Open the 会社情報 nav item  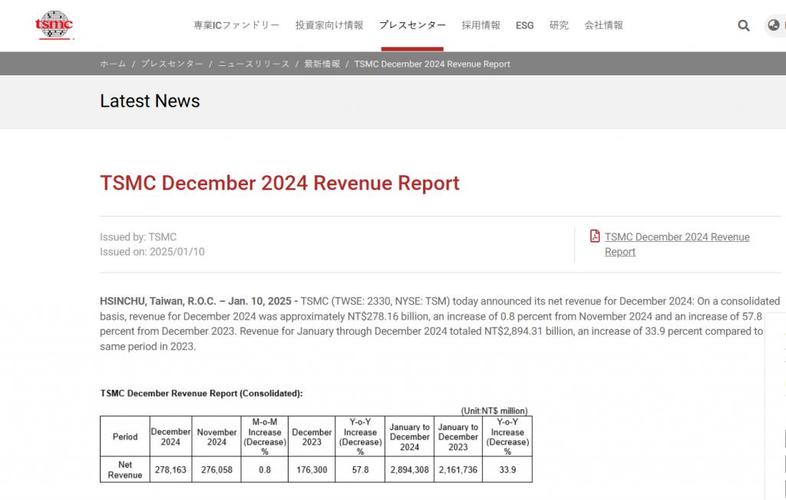pos(604,25)
